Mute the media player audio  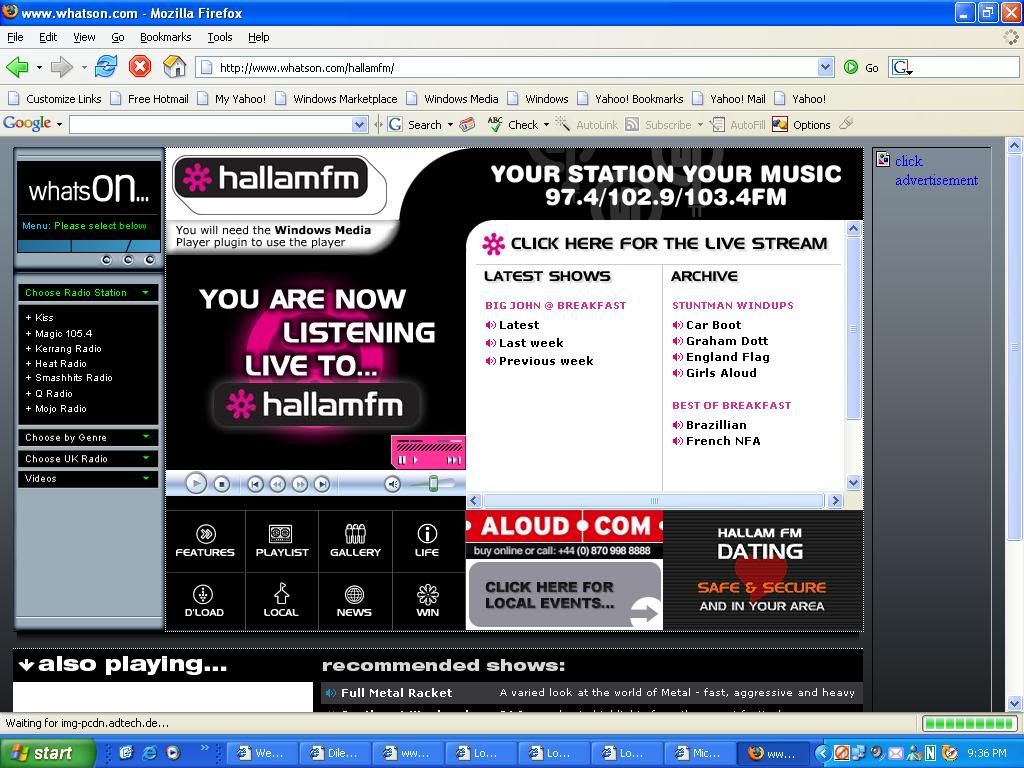pos(393,484)
